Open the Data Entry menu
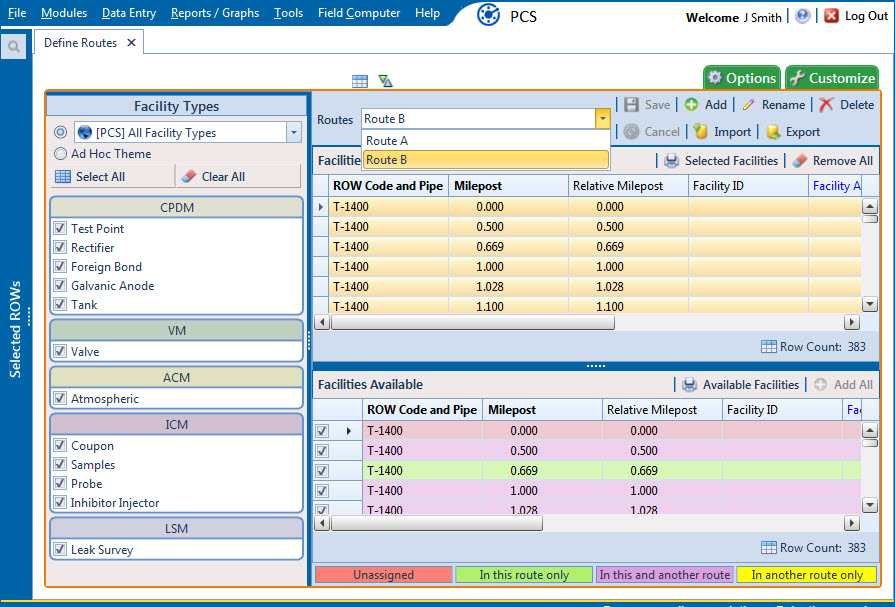Image resolution: width=895 pixels, height=607 pixels. [x=129, y=13]
